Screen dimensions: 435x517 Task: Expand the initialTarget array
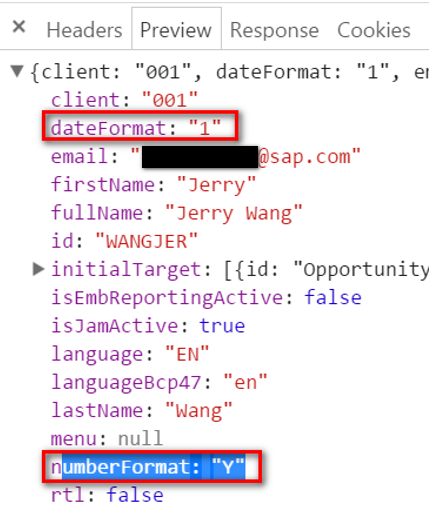pos(39,269)
